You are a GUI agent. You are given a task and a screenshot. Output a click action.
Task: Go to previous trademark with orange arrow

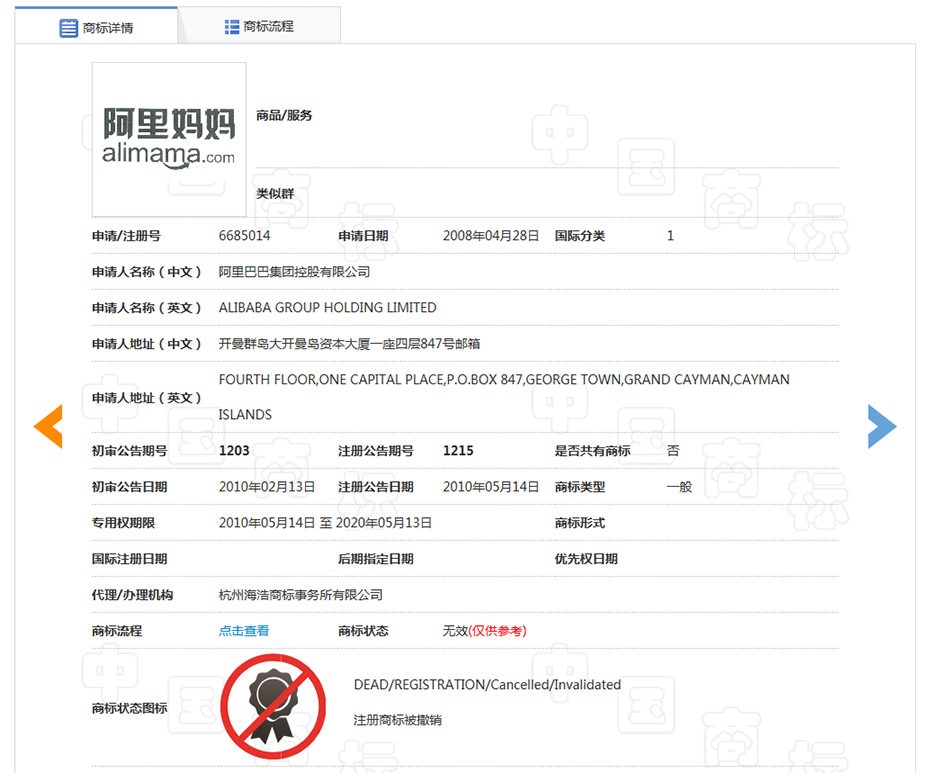48,426
